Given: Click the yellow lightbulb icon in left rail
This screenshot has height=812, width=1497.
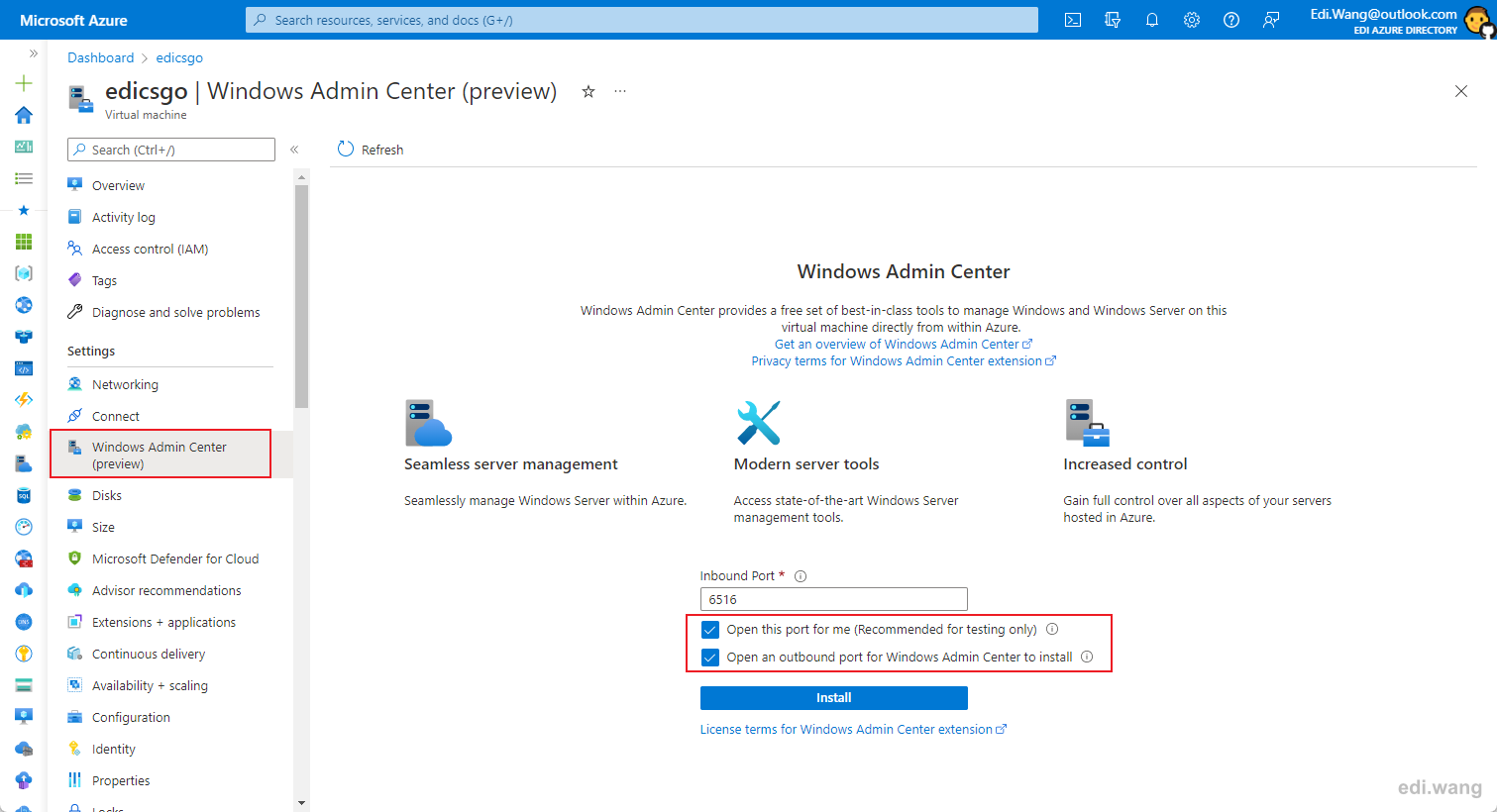Looking at the screenshot, I should [24, 654].
